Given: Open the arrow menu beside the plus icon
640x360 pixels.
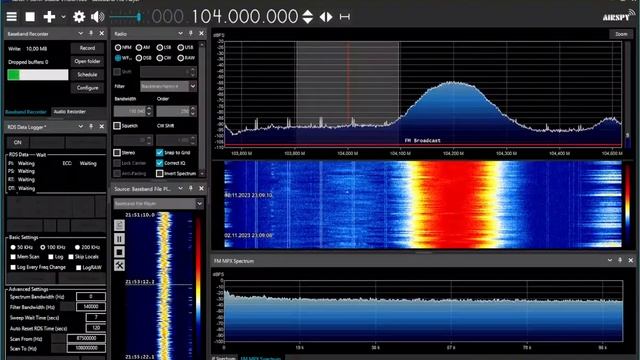Looking at the screenshot, I should click(x=63, y=17).
